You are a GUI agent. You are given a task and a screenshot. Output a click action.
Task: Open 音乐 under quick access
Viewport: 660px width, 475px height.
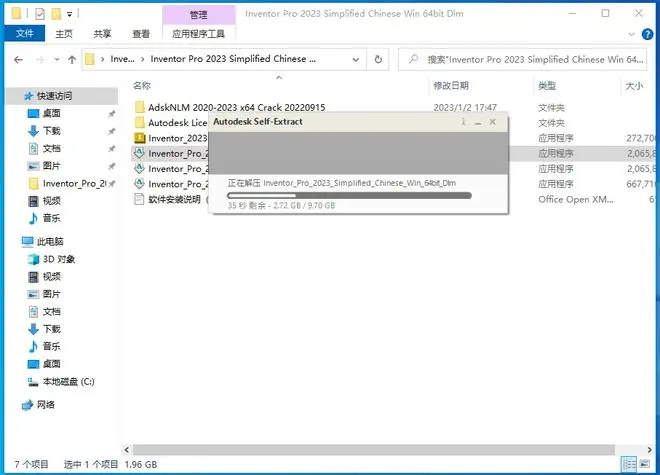point(51,218)
